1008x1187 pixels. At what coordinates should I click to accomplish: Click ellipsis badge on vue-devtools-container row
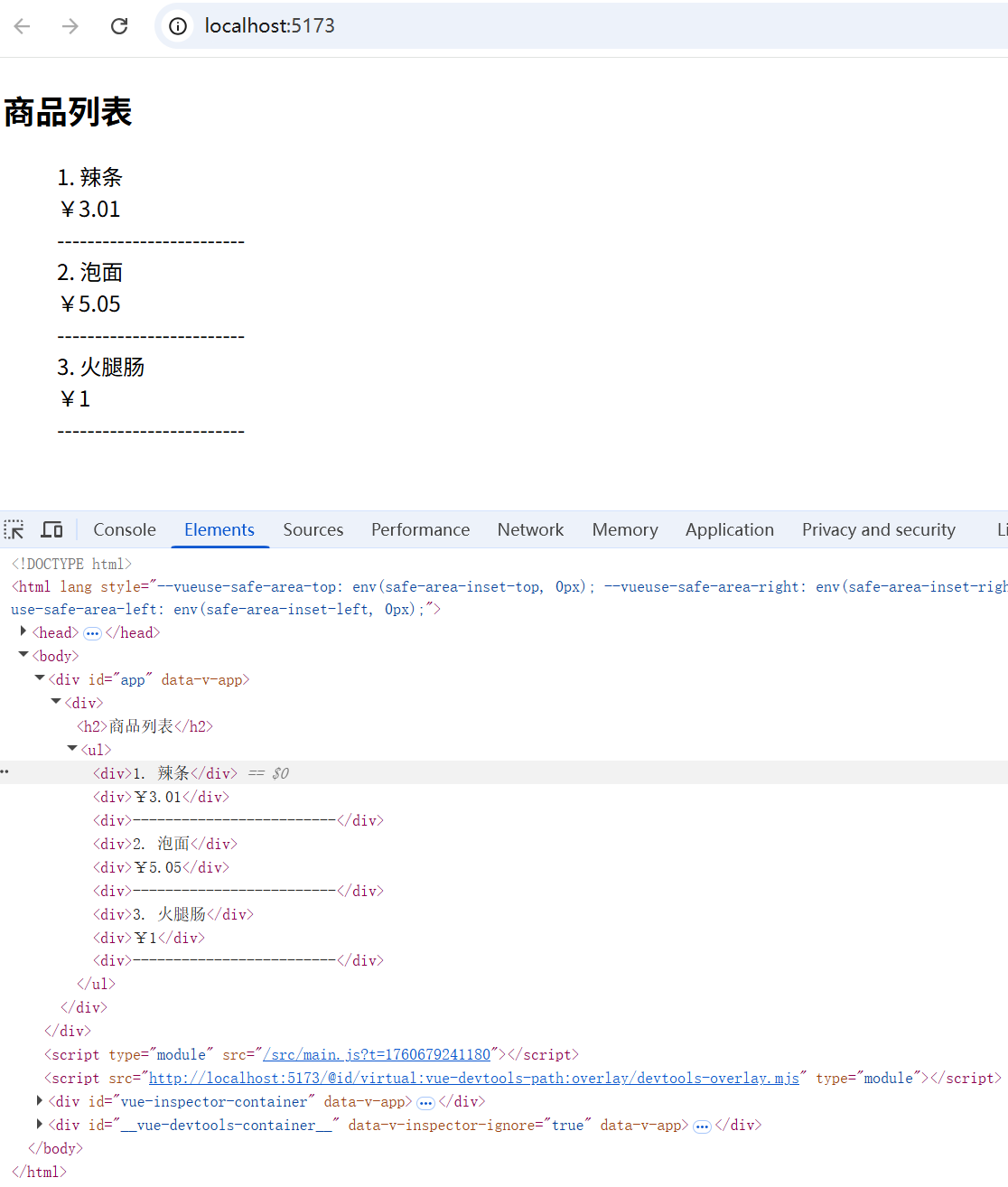[702, 1126]
